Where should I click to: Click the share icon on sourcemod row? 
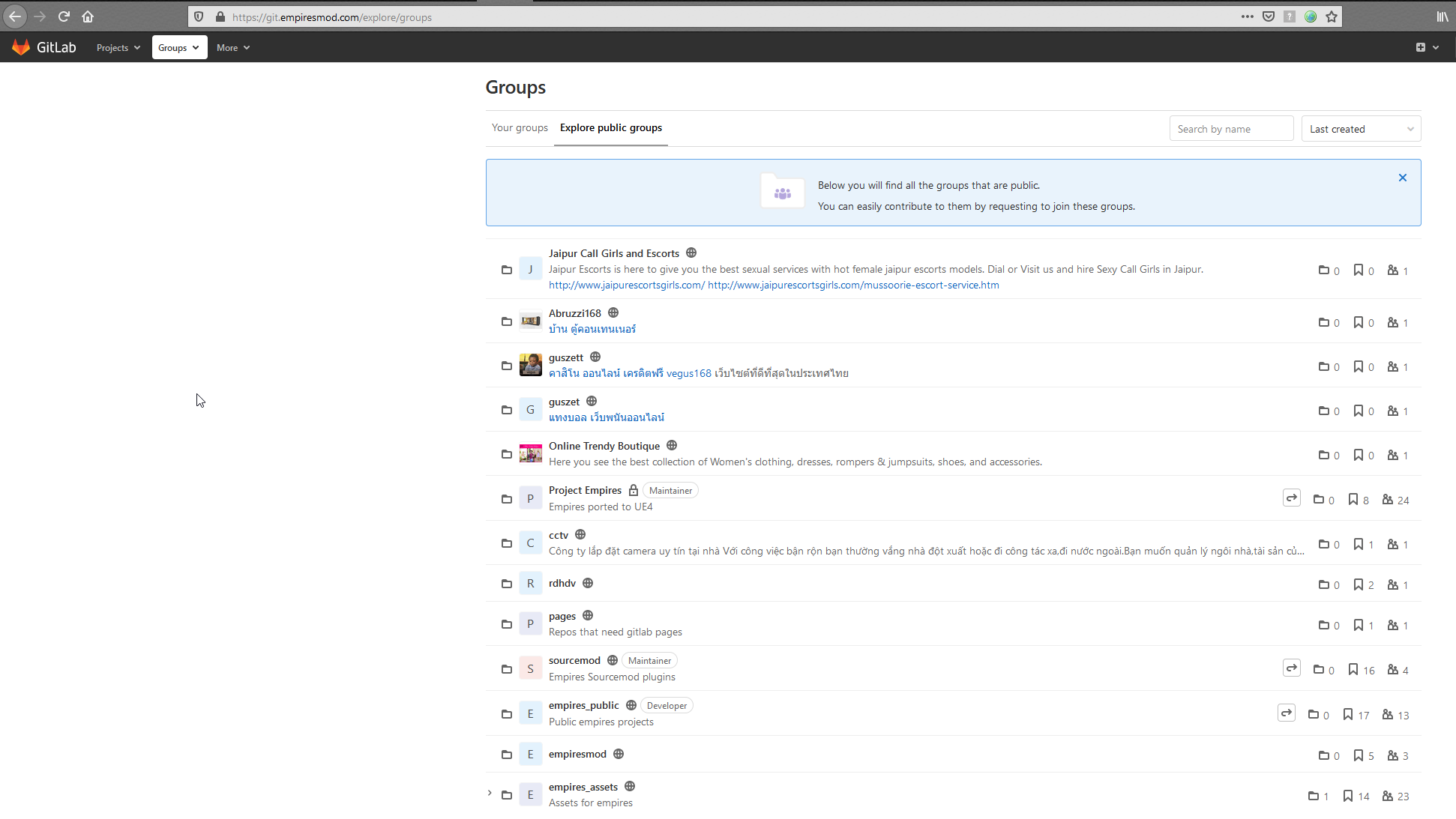click(x=1291, y=668)
